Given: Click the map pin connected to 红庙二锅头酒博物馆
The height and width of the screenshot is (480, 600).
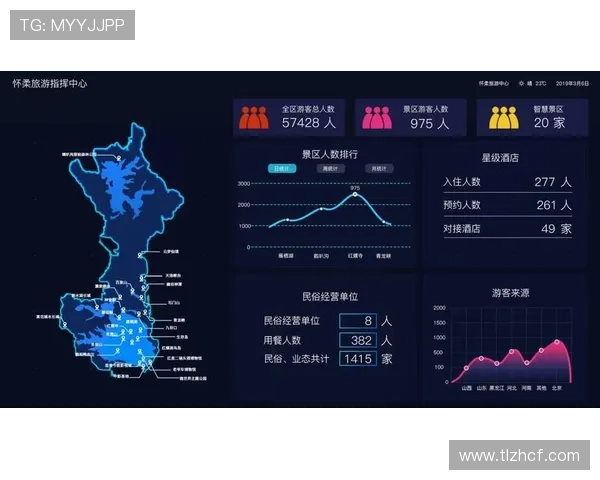Looking at the screenshot, I should (143, 358).
